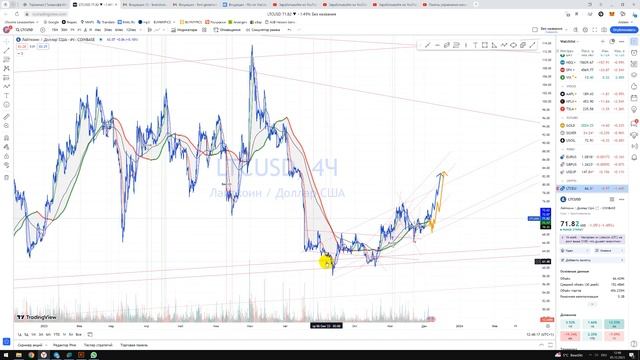Open the Trading Panel tab in bottom panel
Viewport: 640px width, 360px height.
click(134, 345)
